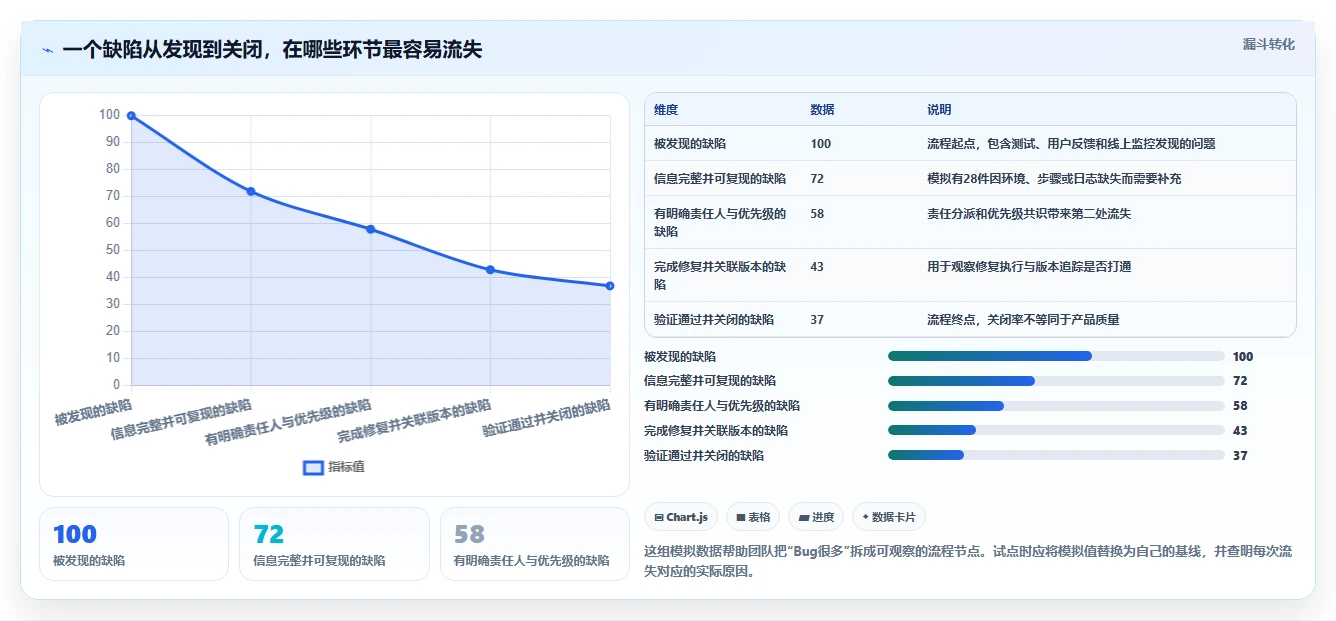Click the chart data point at value 43
This screenshot has height=621, width=1336.
[490, 270]
